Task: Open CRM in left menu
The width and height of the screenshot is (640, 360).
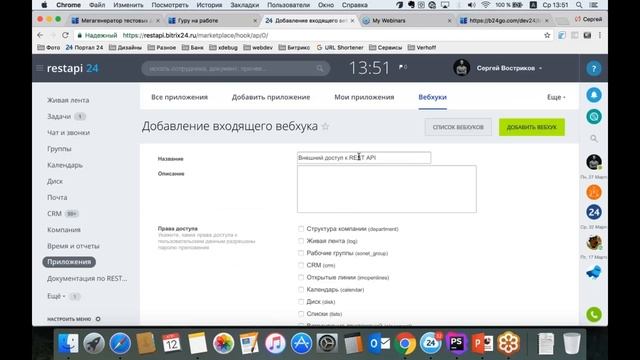Action: (54, 213)
